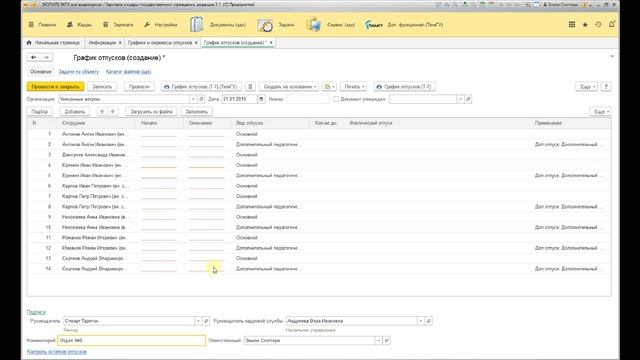
Task: Click График отпусков (Т-7) print button
Action: (404, 87)
